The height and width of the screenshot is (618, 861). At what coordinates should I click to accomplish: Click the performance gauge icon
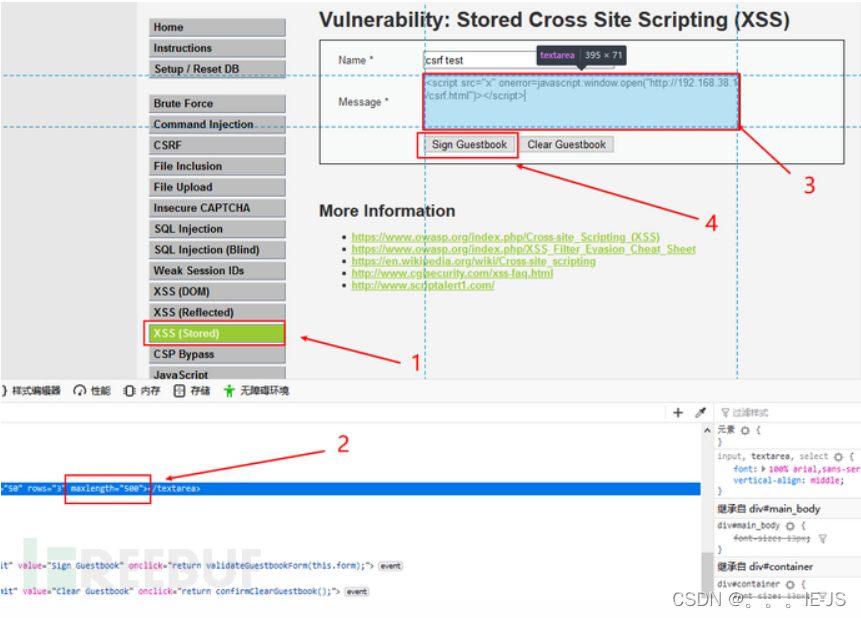(x=80, y=391)
